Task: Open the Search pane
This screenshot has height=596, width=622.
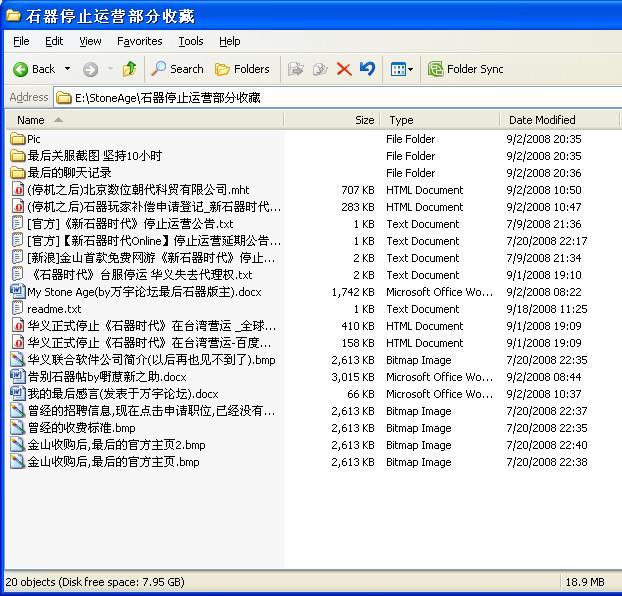Action: [x=177, y=69]
